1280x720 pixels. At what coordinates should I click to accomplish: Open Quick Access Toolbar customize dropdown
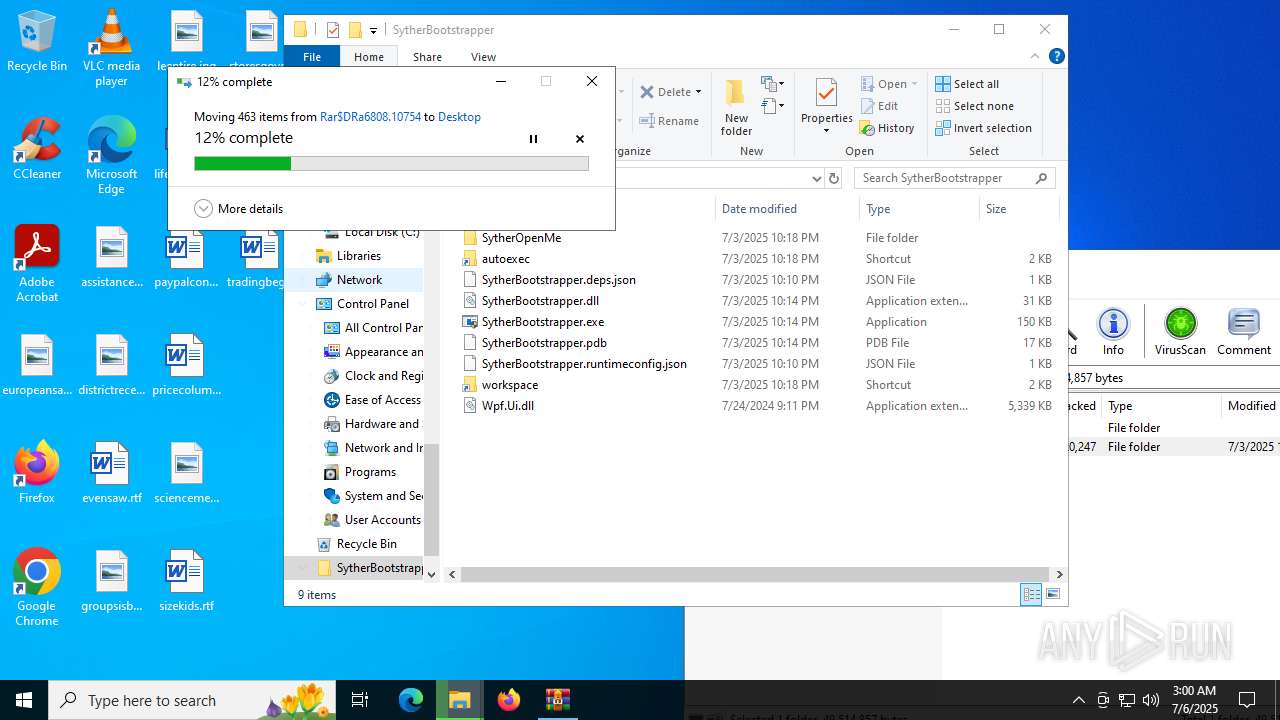[x=373, y=31]
